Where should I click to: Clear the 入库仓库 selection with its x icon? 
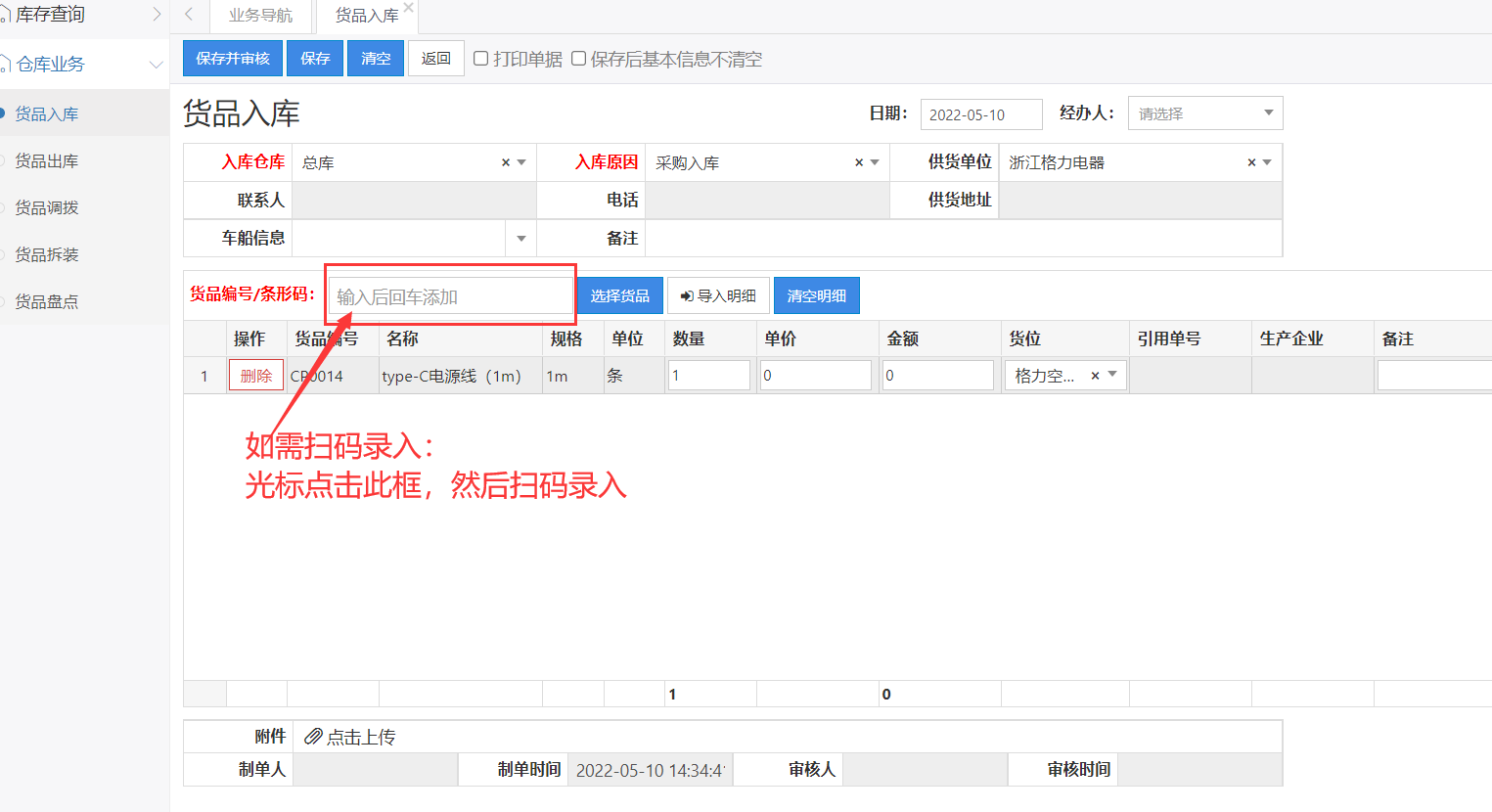tap(506, 162)
